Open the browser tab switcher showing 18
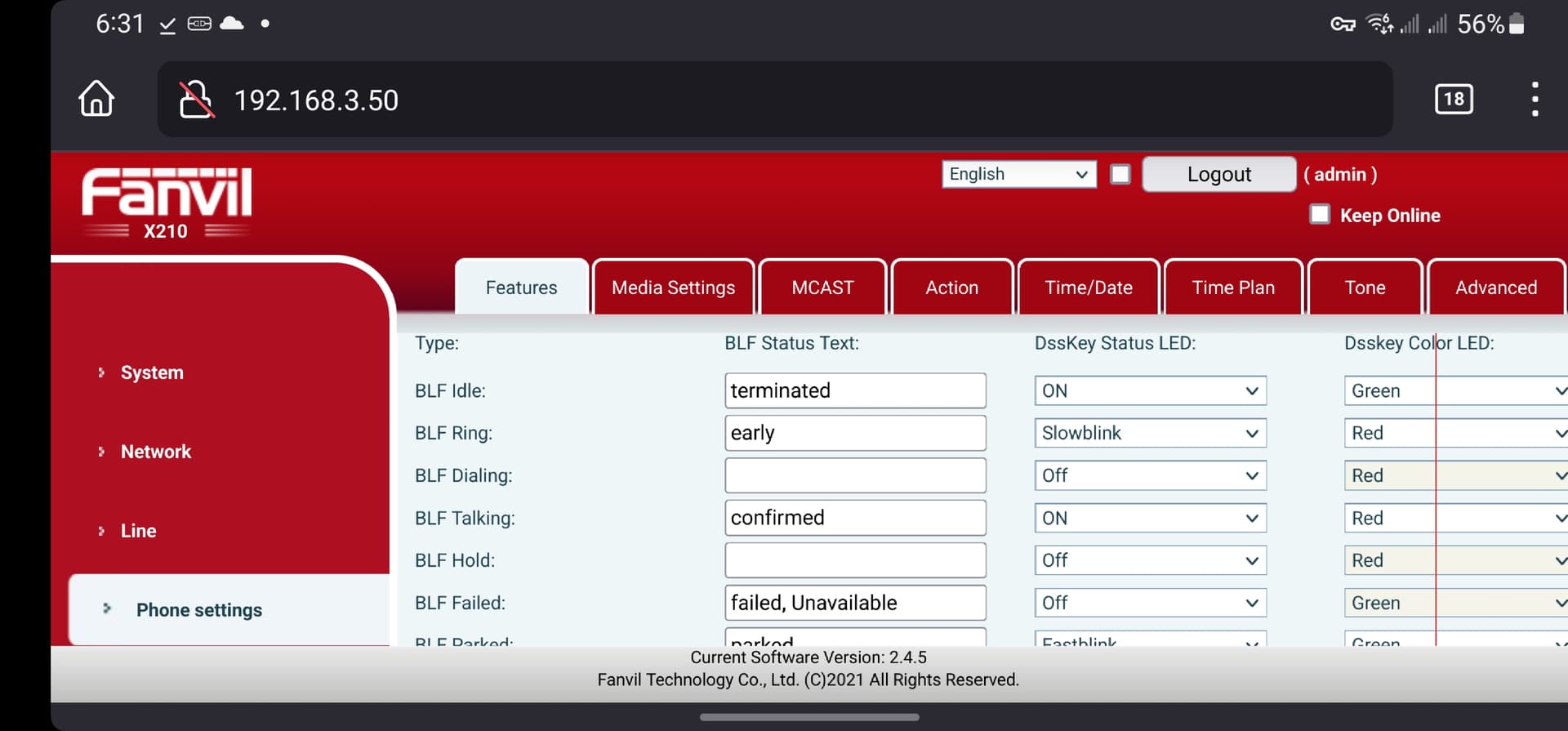Viewport: 1568px width, 731px height. (x=1454, y=100)
